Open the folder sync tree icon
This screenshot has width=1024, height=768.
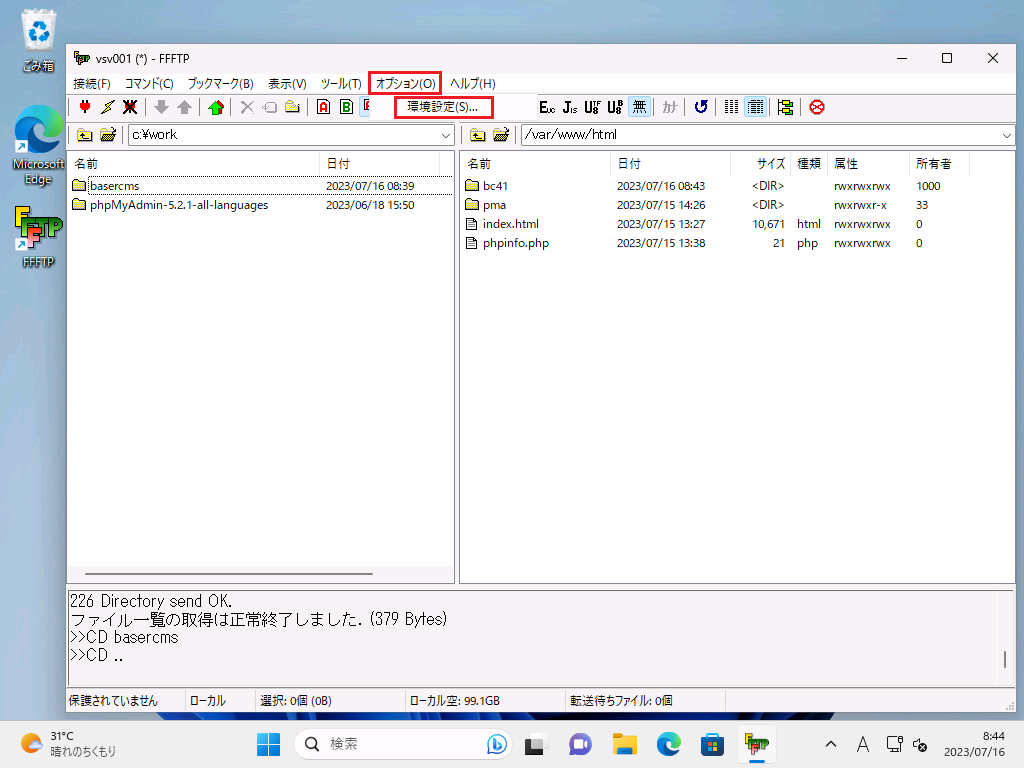point(785,107)
